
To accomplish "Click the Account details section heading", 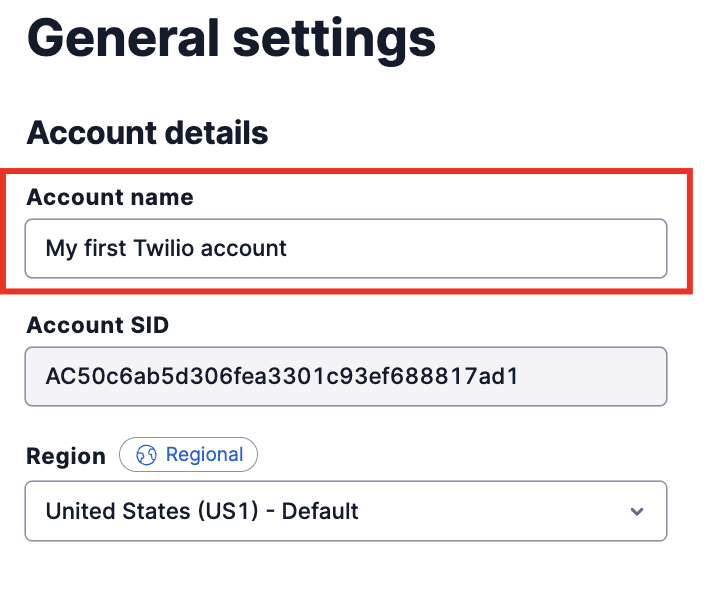I will pos(147,133).
